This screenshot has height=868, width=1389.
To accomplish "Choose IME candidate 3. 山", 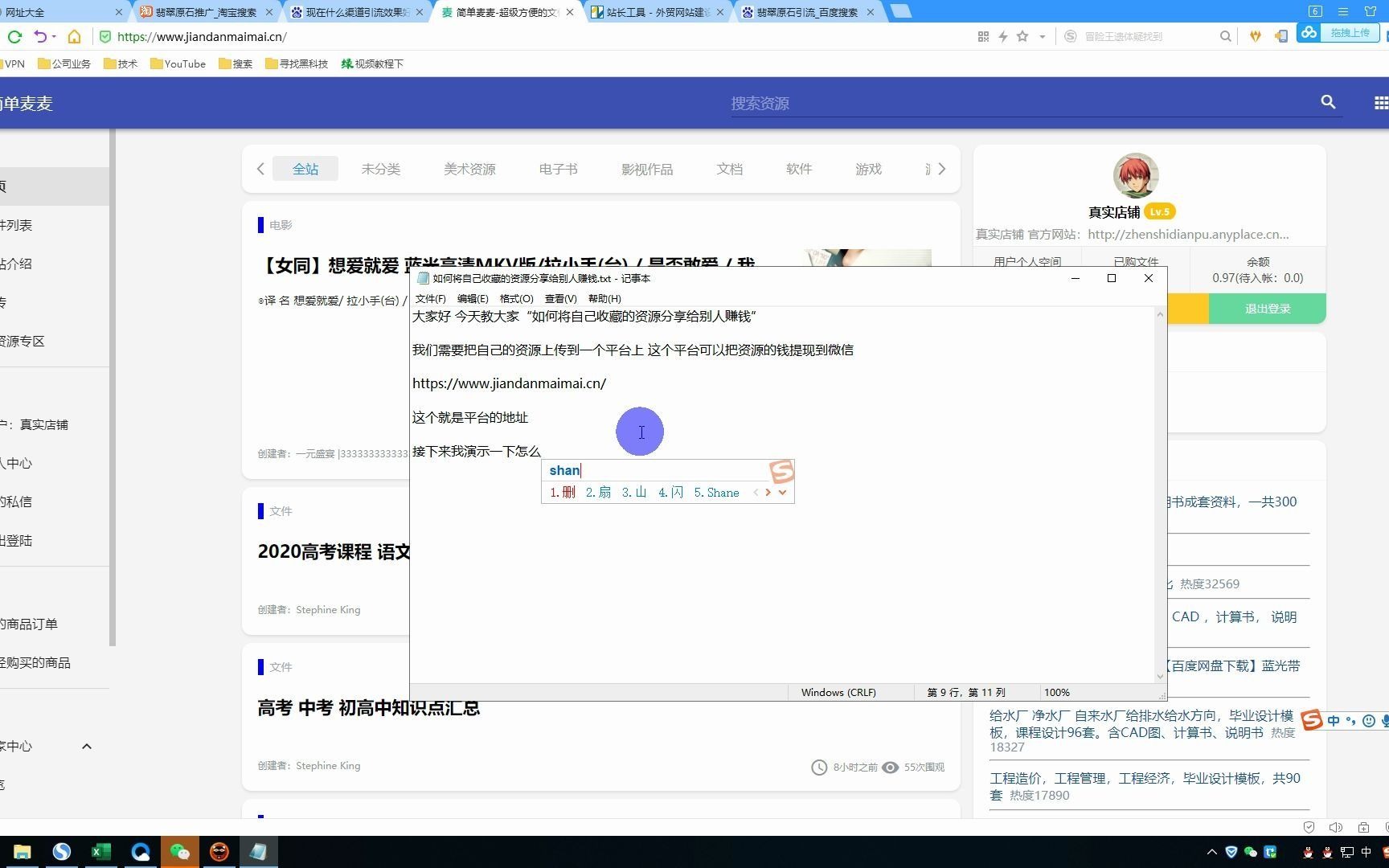I will 634,492.
